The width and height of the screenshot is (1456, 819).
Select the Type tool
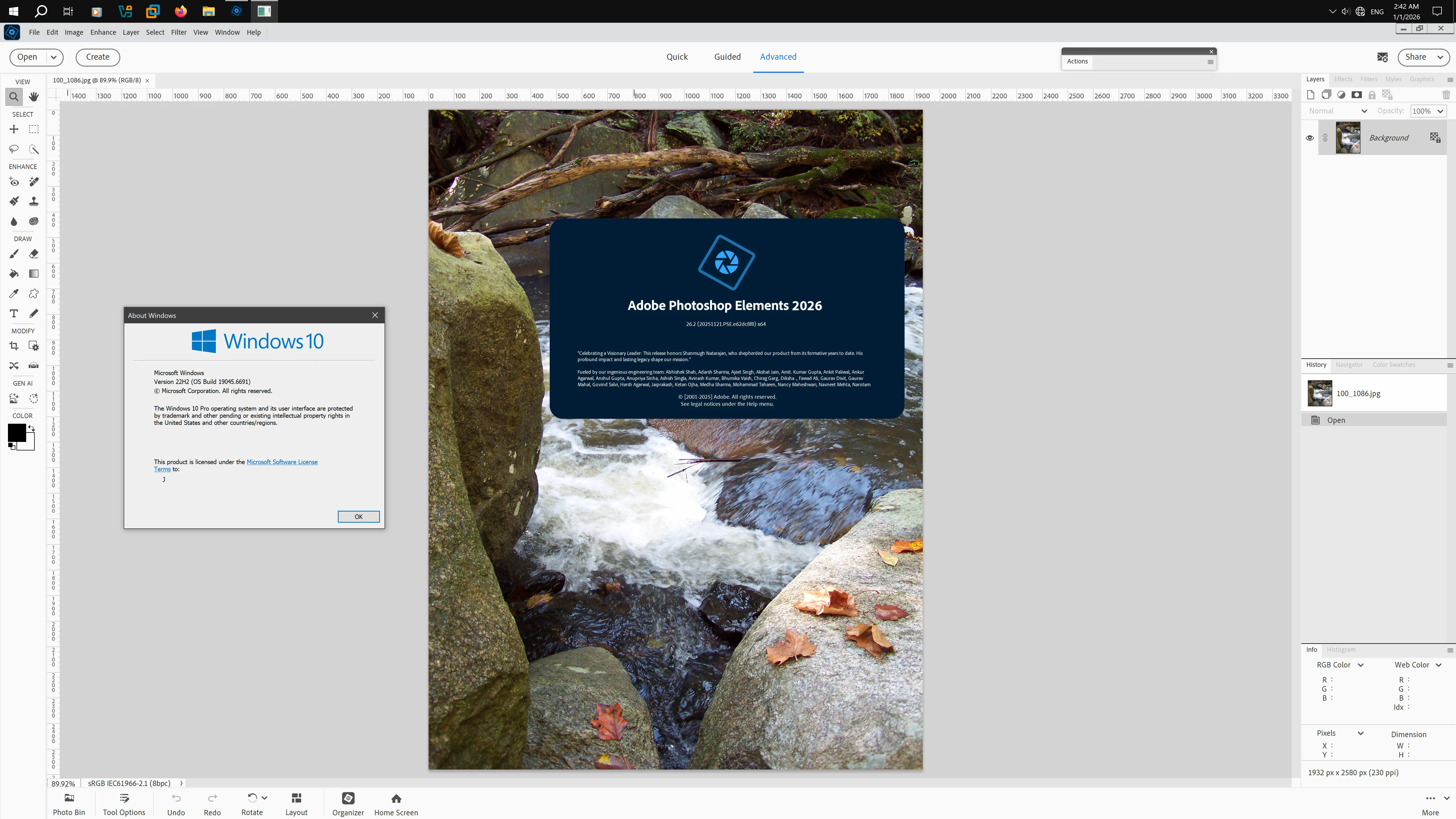pyautogui.click(x=14, y=313)
